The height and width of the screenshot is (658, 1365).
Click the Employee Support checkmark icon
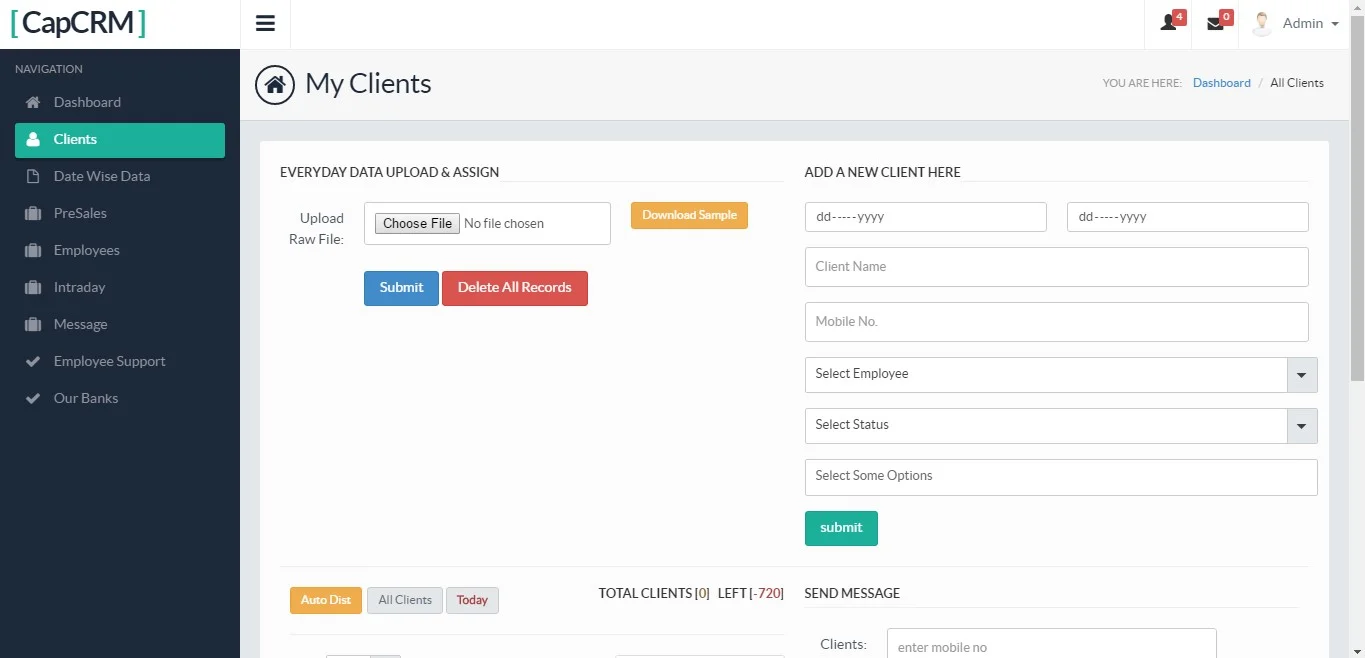pos(33,361)
